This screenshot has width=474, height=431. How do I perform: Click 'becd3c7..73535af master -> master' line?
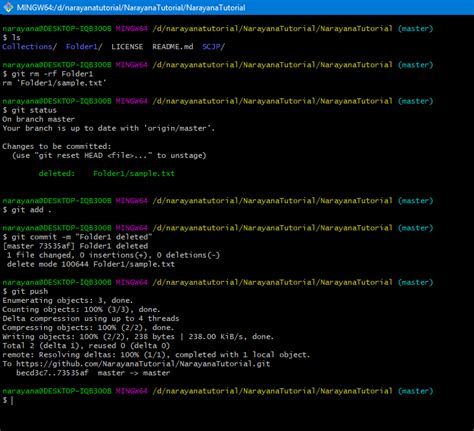[93, 373]
